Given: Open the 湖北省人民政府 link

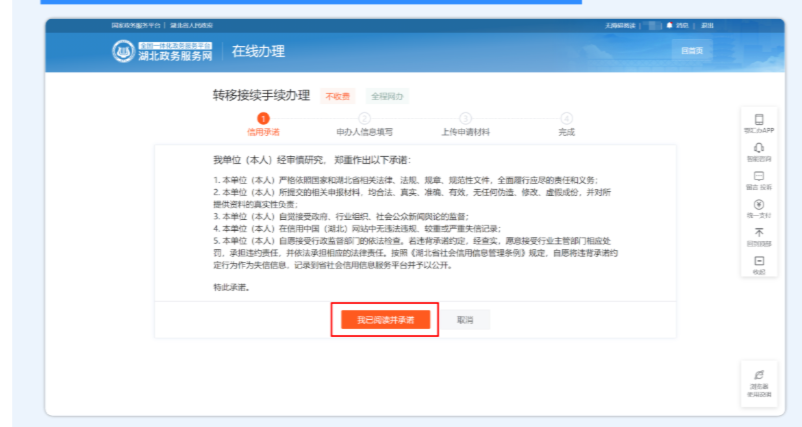Looking at the screenshot, I should (191, 25).
